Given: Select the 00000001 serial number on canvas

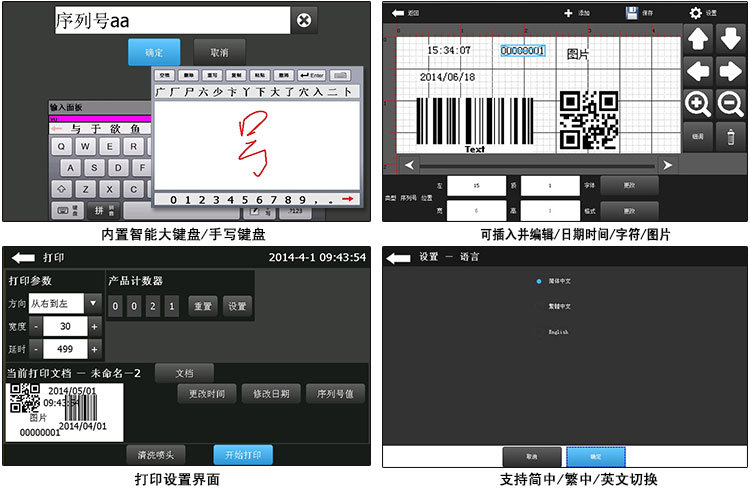Looking at the screenshot, I should click(x=522, y=51).
